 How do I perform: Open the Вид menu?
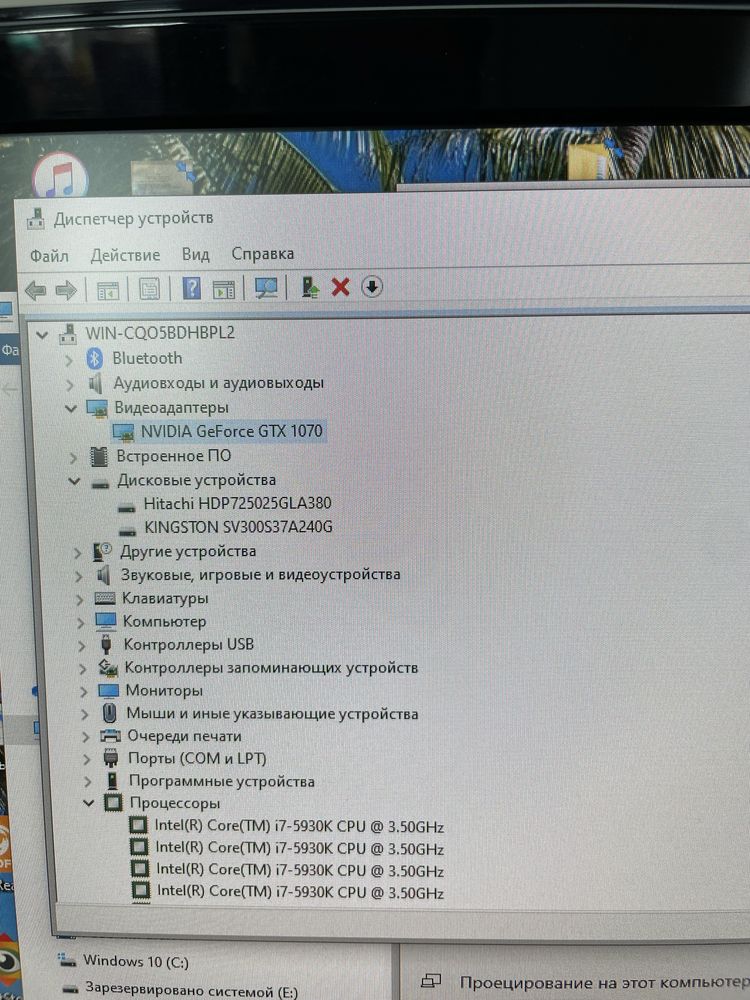tap(195, 254)
